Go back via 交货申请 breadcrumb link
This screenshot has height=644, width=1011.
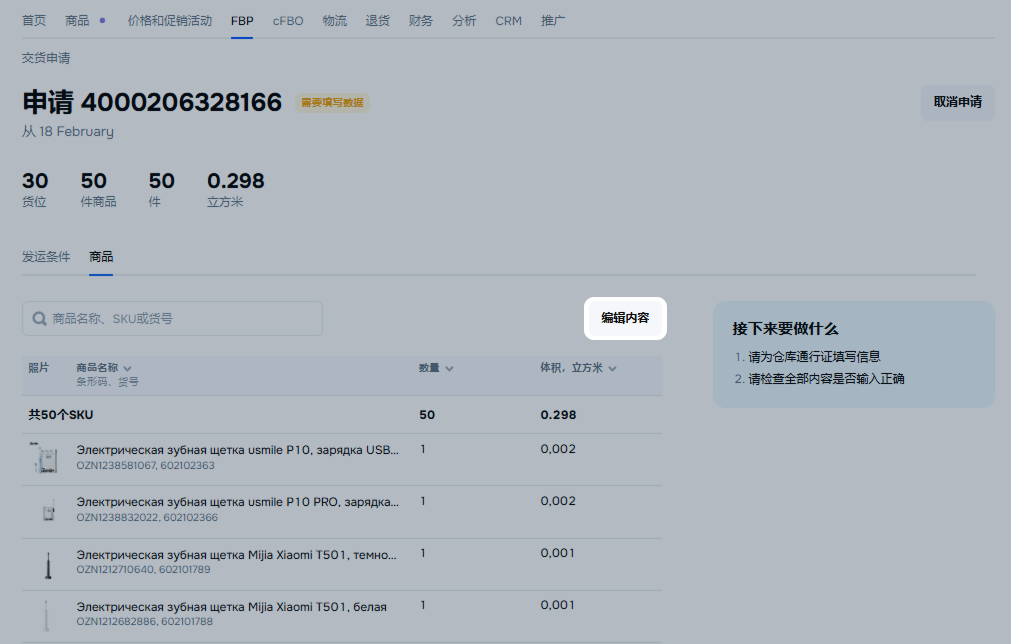click(46, 59)
